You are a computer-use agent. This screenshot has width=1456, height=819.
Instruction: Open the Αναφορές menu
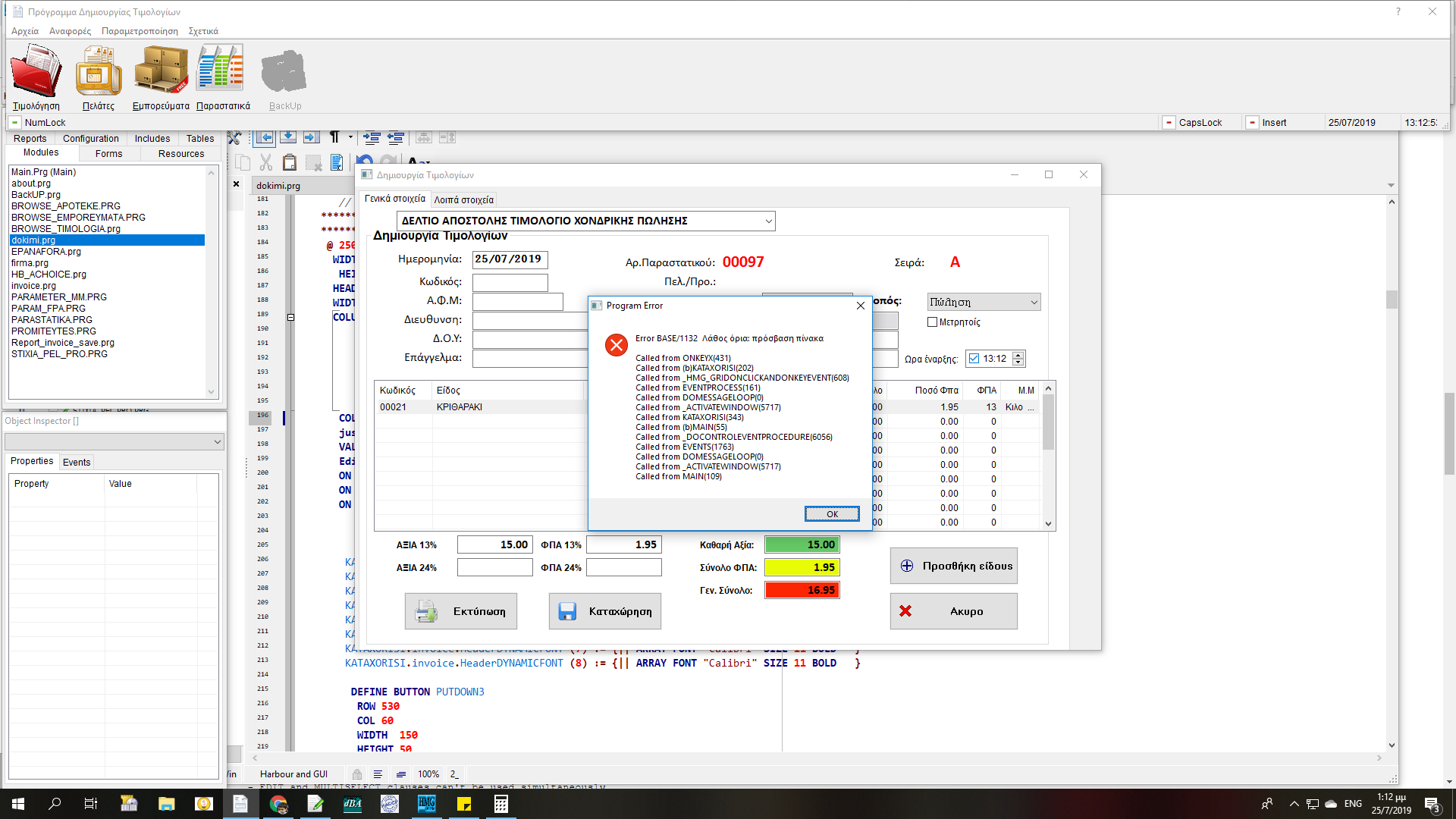coord(70,31)
